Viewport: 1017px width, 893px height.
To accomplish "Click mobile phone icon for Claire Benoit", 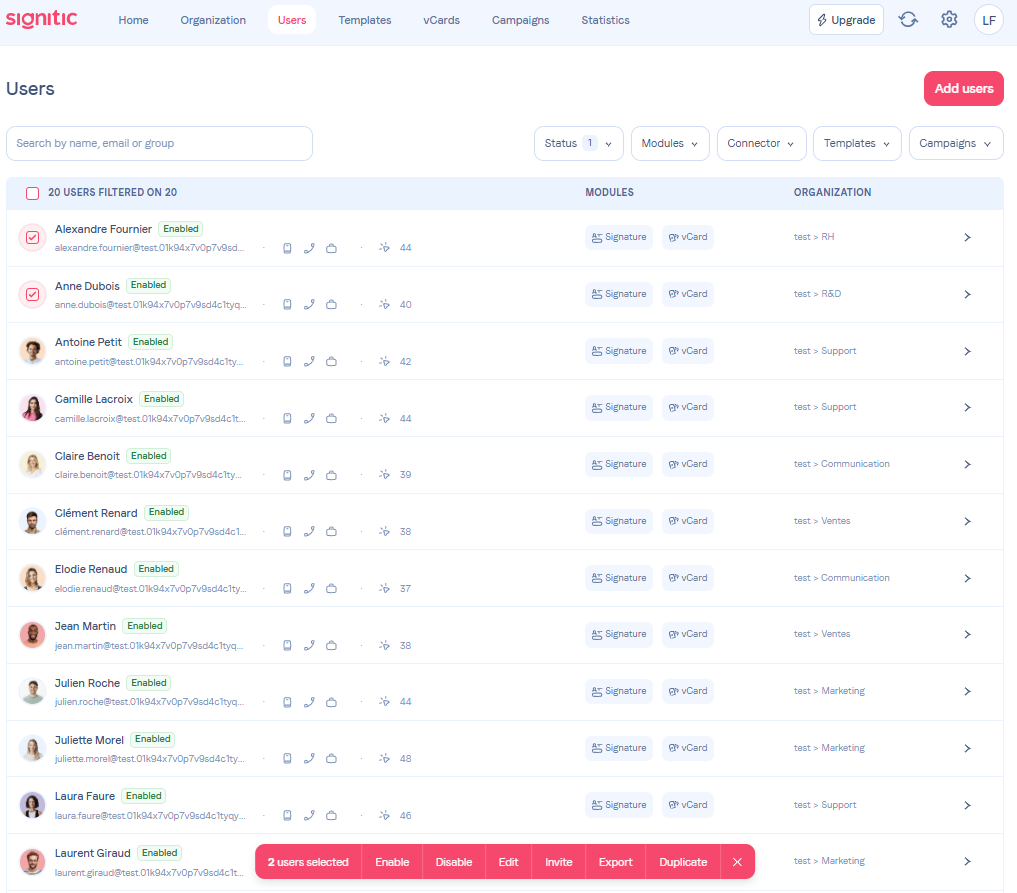I will [287, 475].
